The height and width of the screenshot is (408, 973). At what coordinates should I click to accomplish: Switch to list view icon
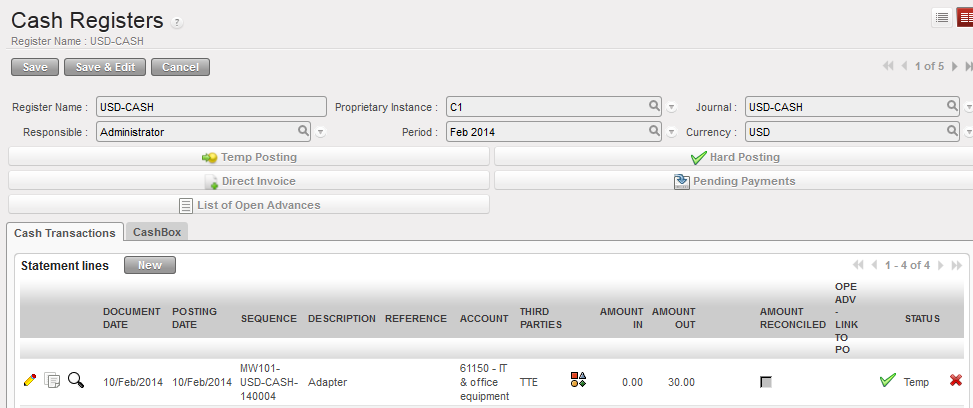(x=941, y=17)
